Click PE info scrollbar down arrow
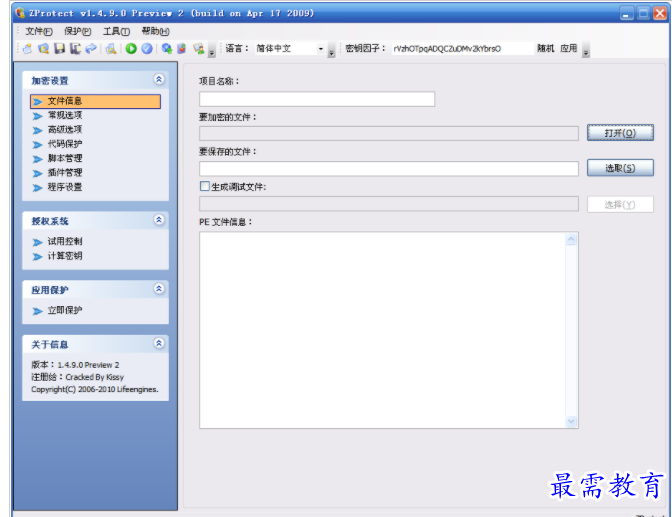672x517 pixels. pos(571,421)
